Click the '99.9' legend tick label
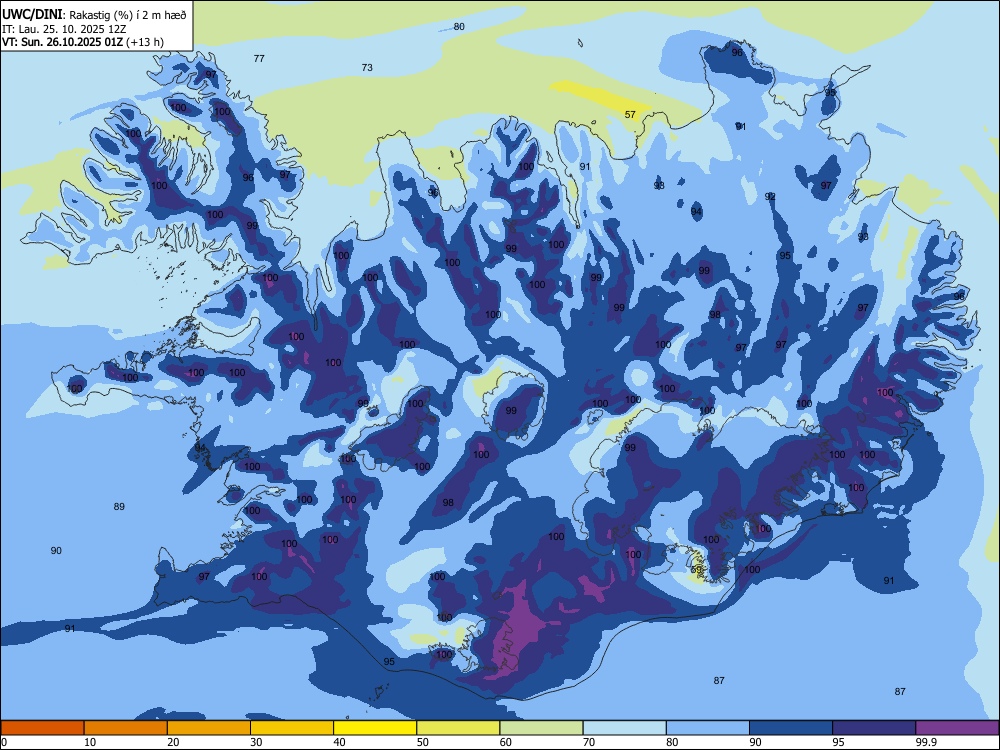The height and width of the screenshot is (750, 1000). 925,742
